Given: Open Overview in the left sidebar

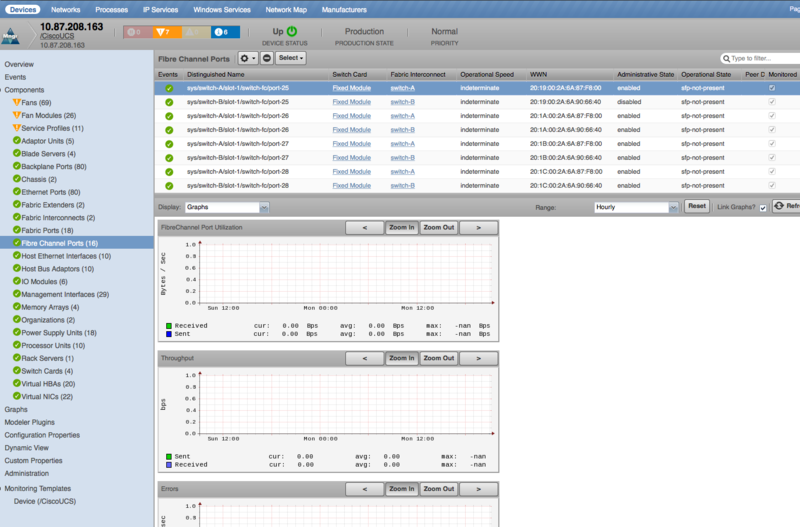Looking at the screenshot, I should tap(19, 64).
